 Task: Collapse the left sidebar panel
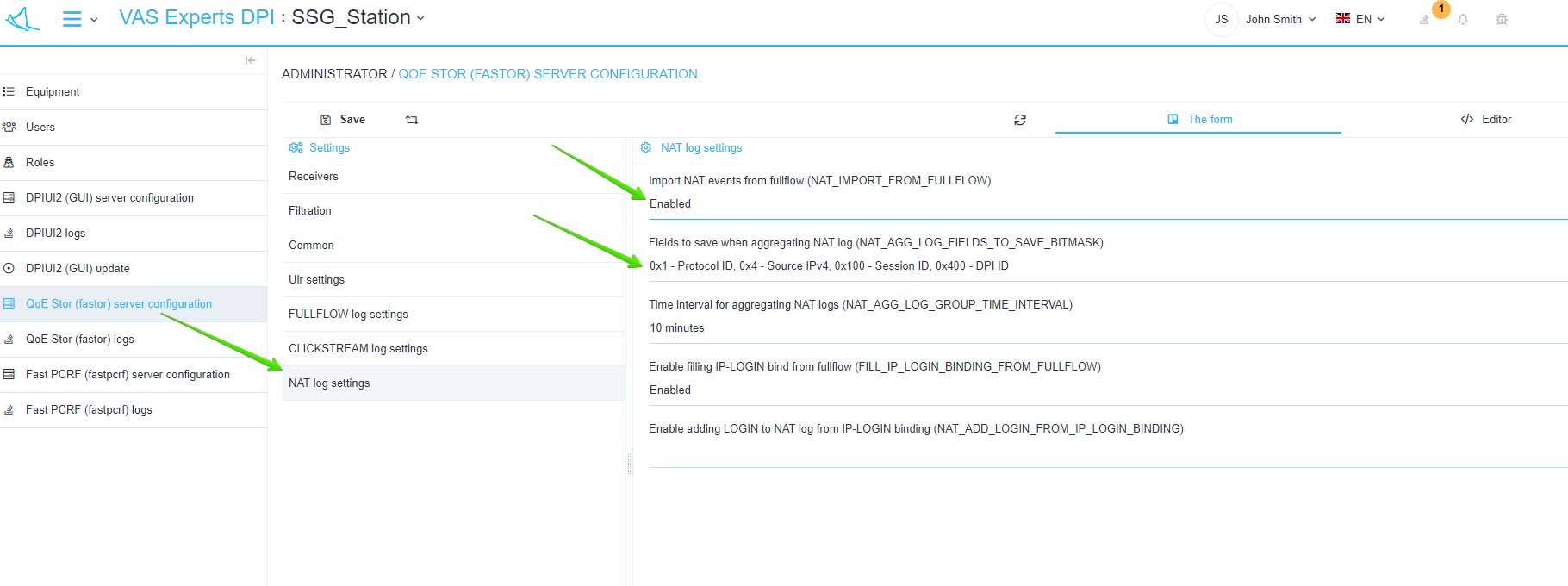pyautogui.click(x=251, y=60)
